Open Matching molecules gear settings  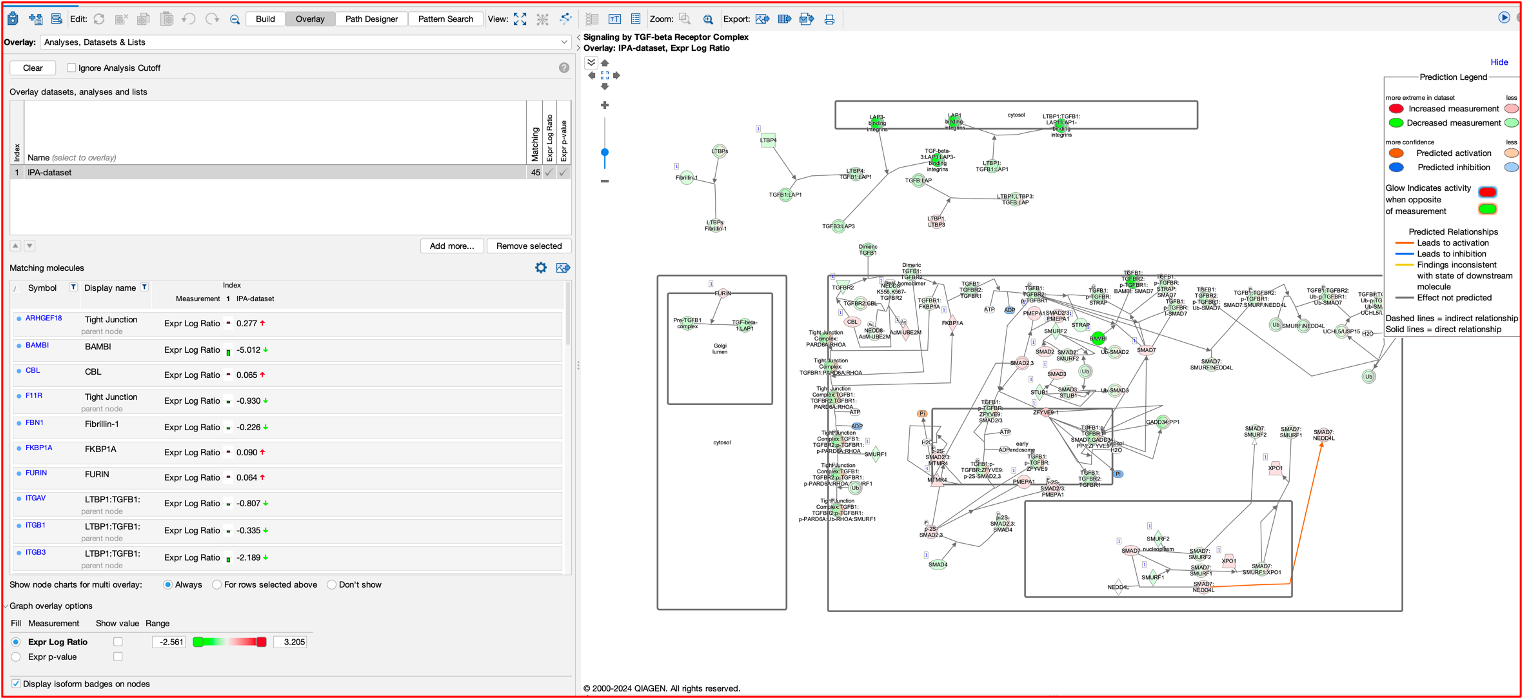pyautogui.click(x=541, y=268)
